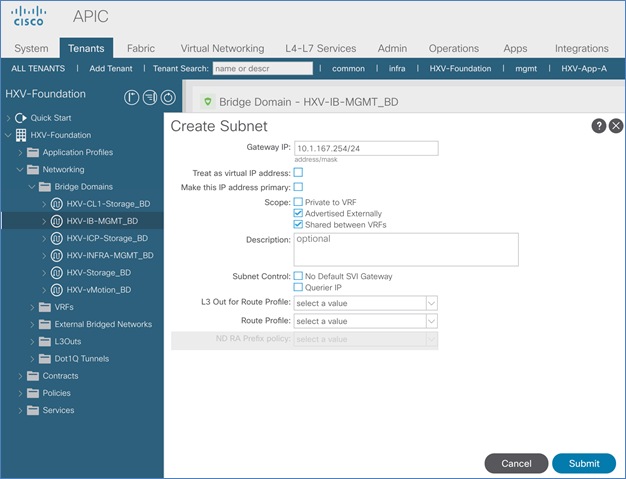
Task: Click the Networking folder icon
Action: click(33, 169)
